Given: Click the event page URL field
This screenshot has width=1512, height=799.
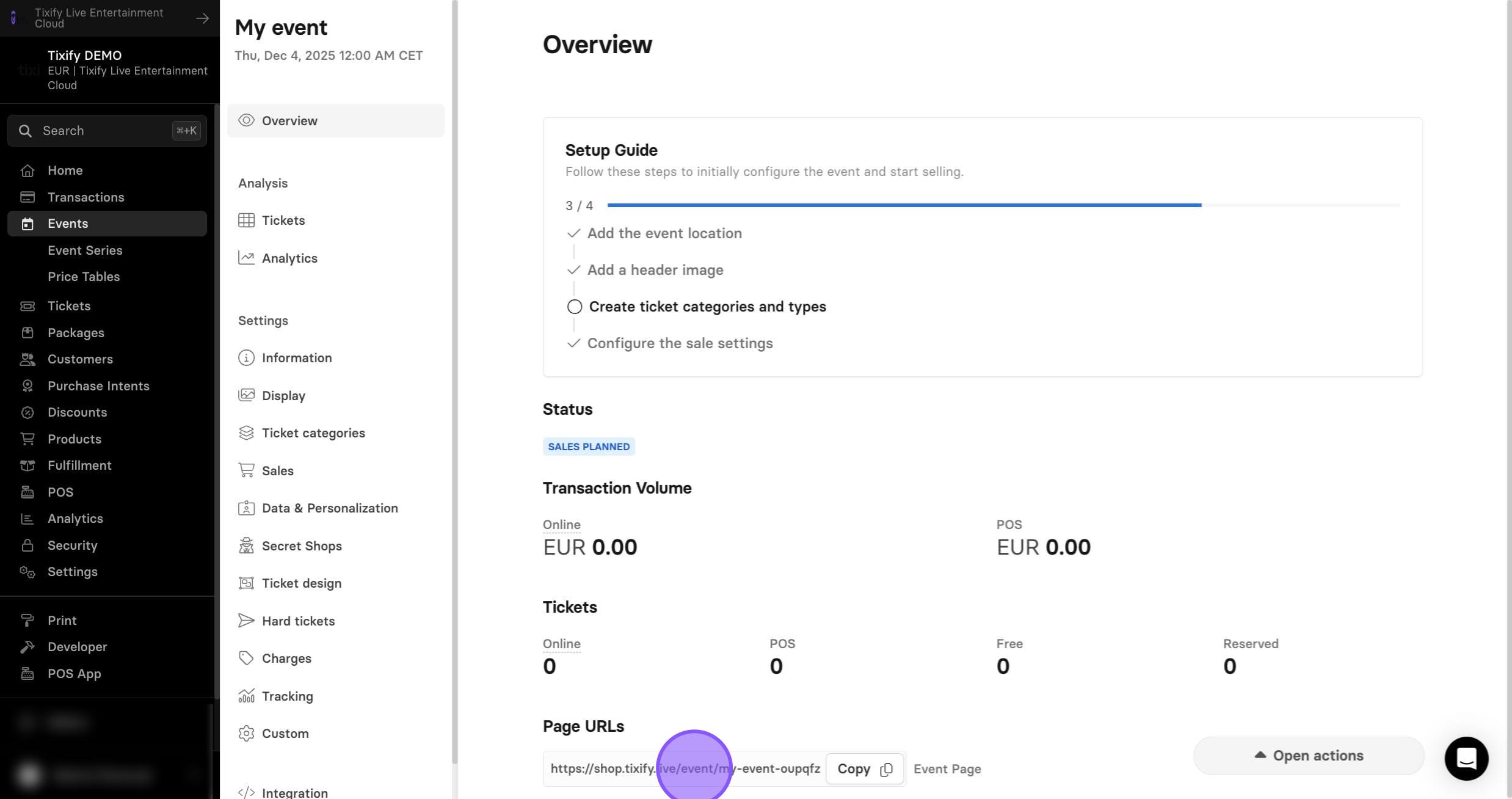Looking at the screenshot, I should coord(685,768).
